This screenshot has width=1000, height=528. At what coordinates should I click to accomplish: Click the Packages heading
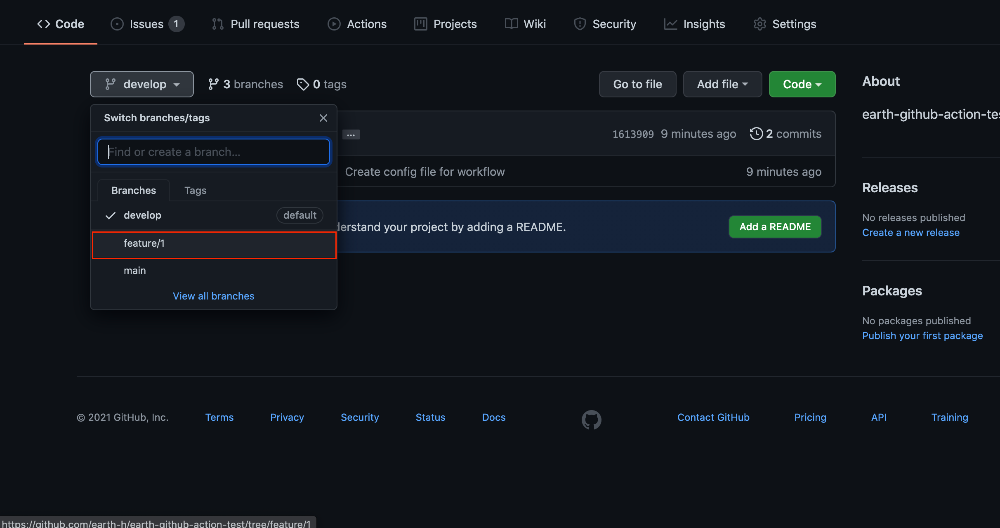point(892,291)
